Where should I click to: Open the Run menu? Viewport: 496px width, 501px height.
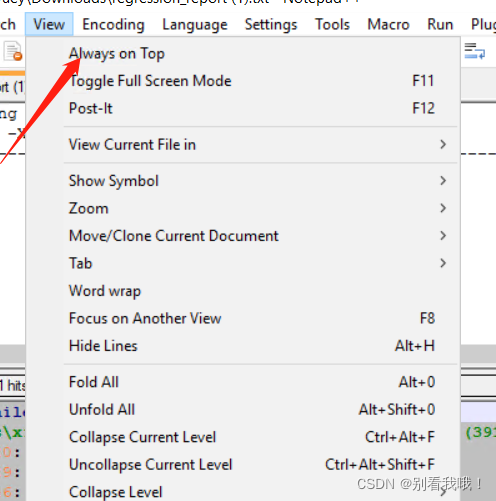pos(440,24)
